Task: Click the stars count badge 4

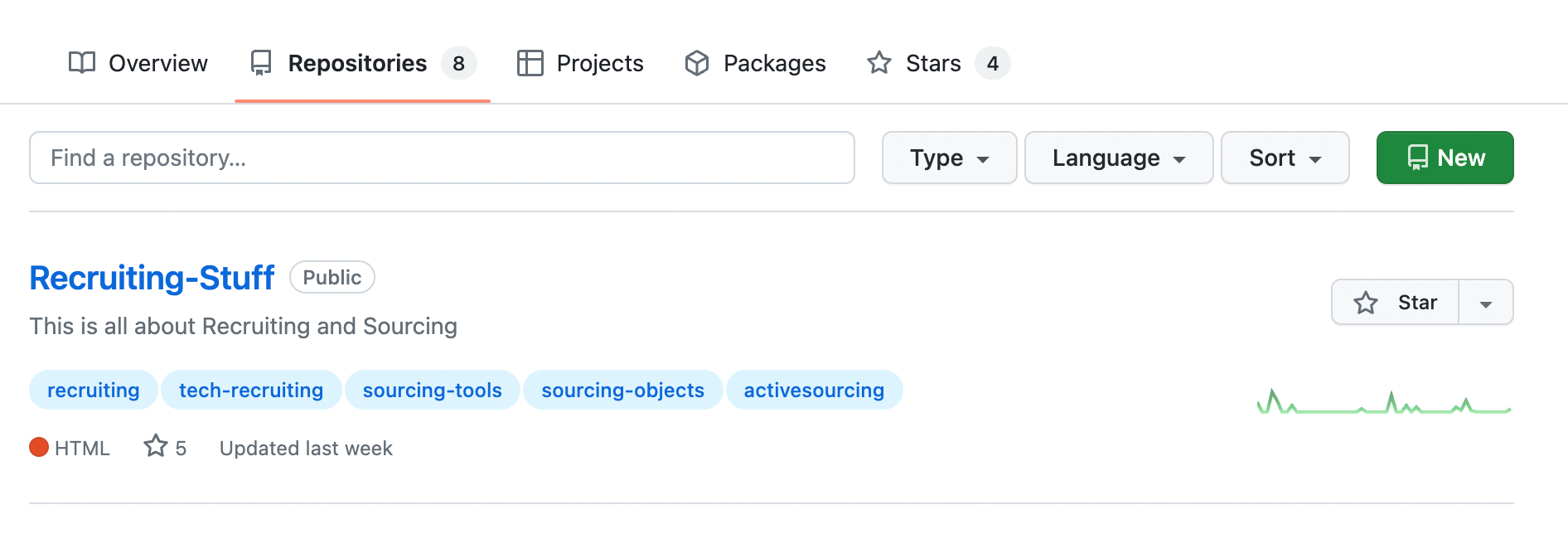Action: (x=992, y=63)
